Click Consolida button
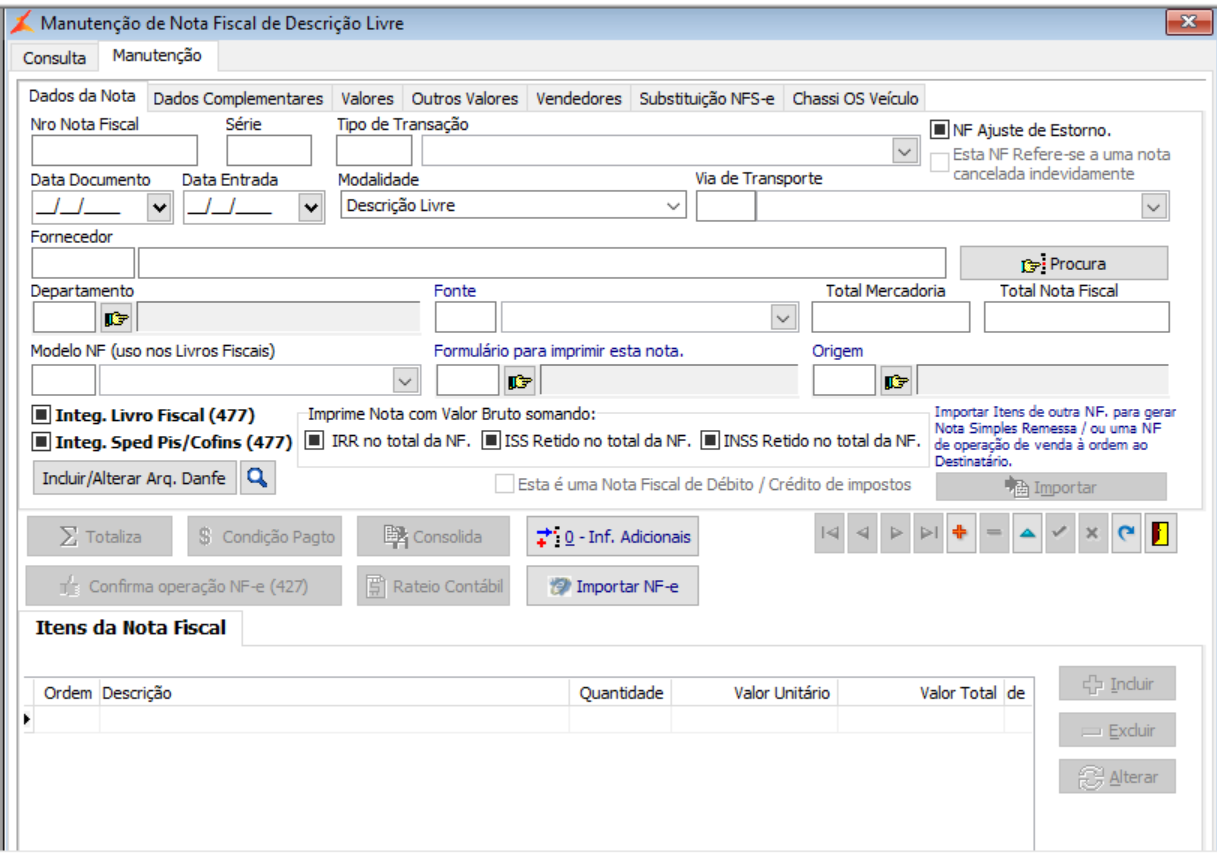Screen dimensions: 1217x853 (433, 536)
